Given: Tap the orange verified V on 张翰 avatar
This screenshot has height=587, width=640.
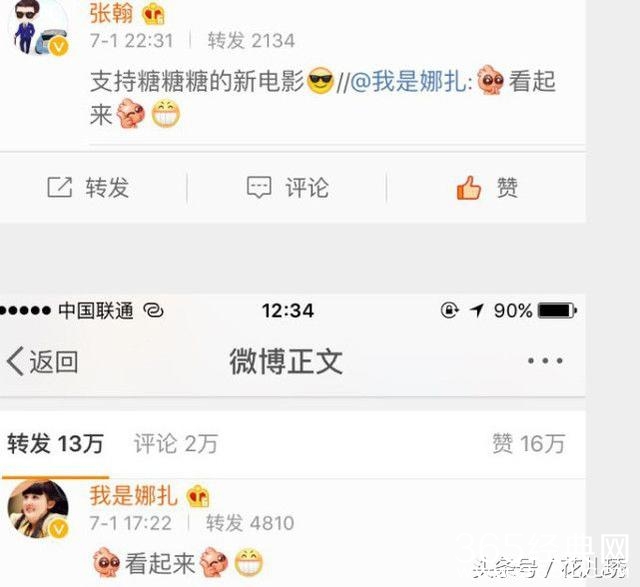Looking at the screenshot, I should coord(59,47).
